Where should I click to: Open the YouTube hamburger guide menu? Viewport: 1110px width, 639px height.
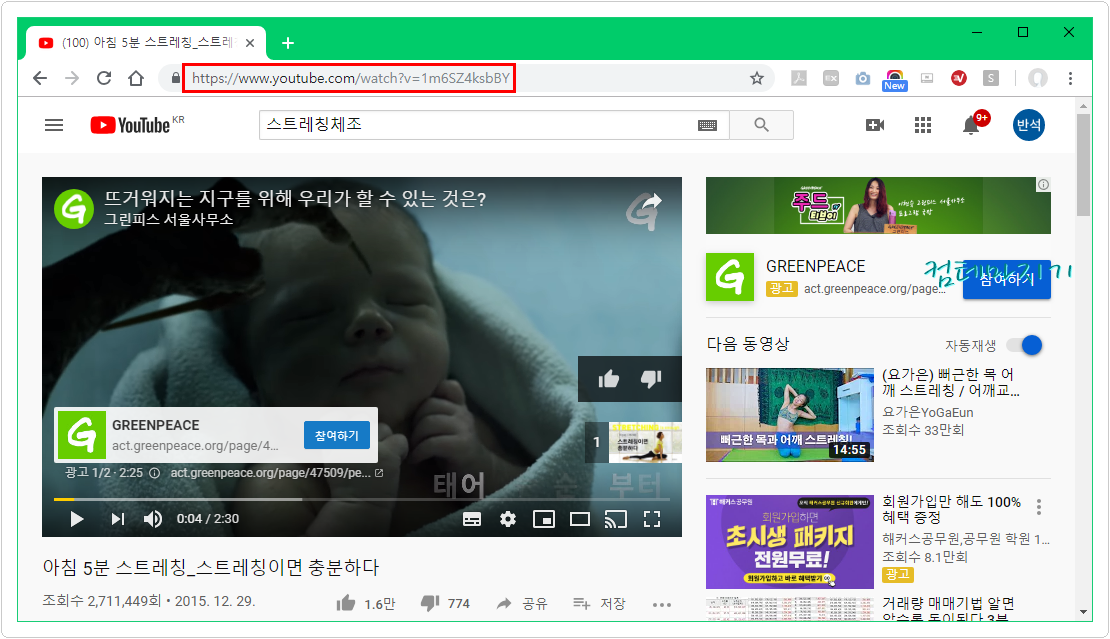pos(54,125)
